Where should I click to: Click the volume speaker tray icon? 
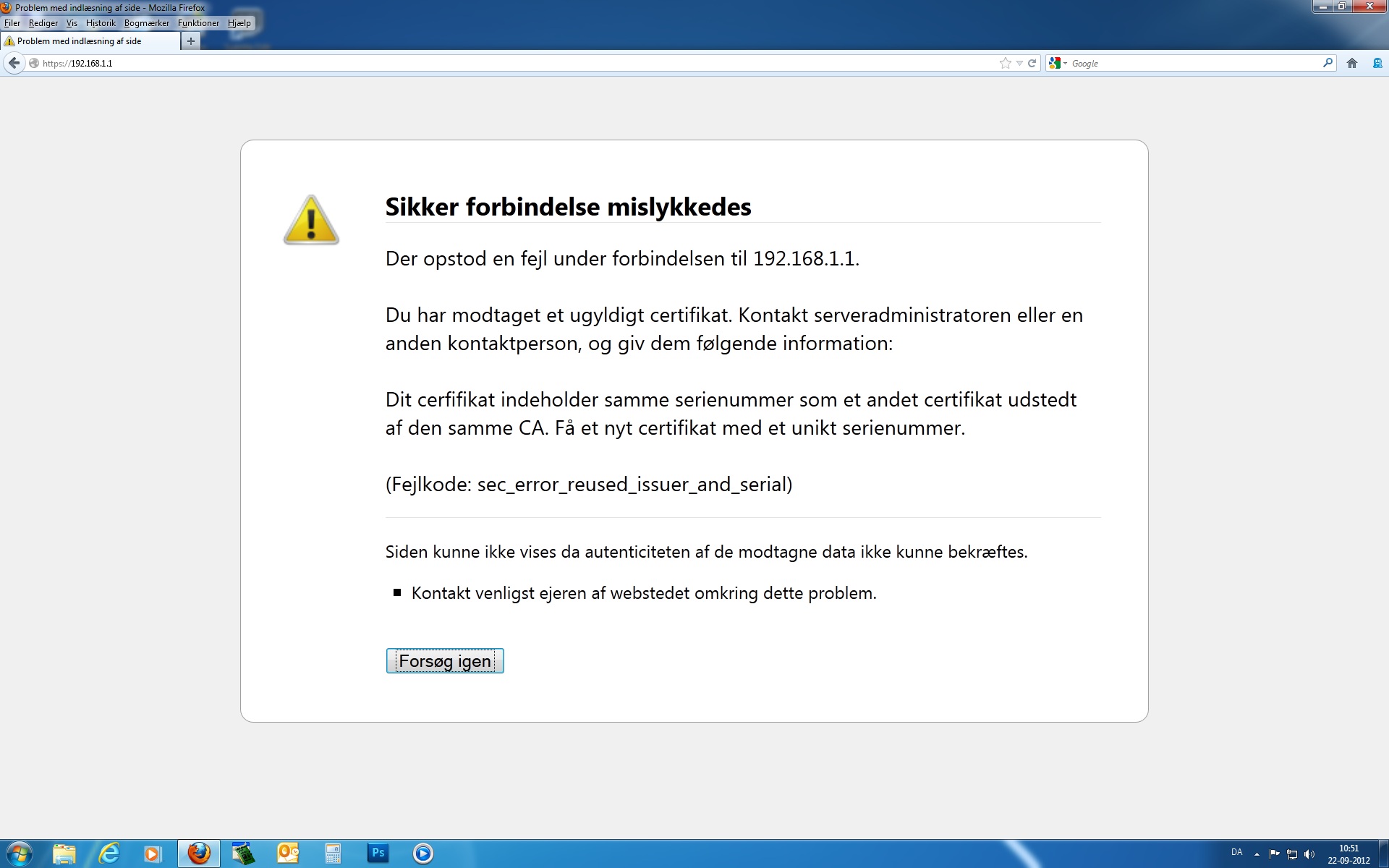tap(1309, 854)
